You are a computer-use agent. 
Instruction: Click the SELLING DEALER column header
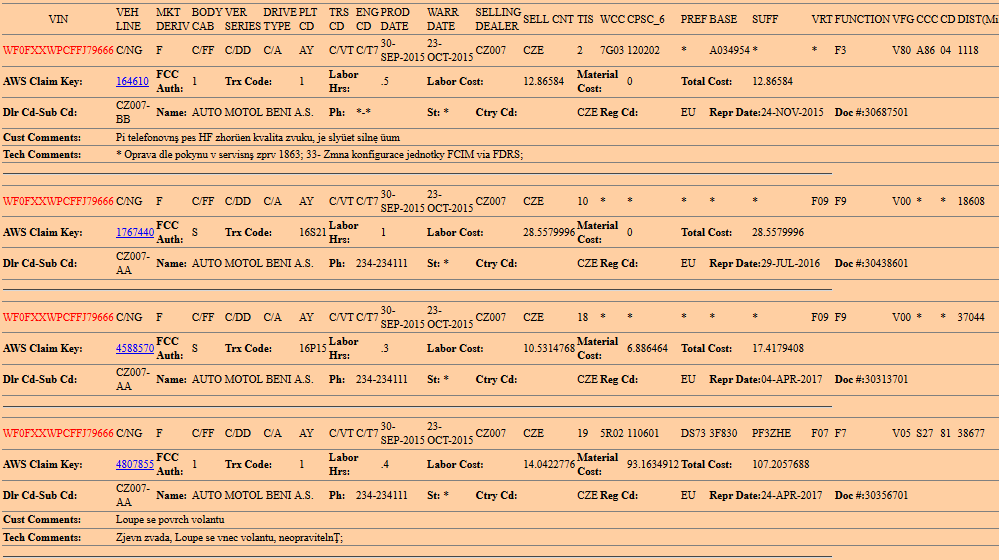(497, 19)
